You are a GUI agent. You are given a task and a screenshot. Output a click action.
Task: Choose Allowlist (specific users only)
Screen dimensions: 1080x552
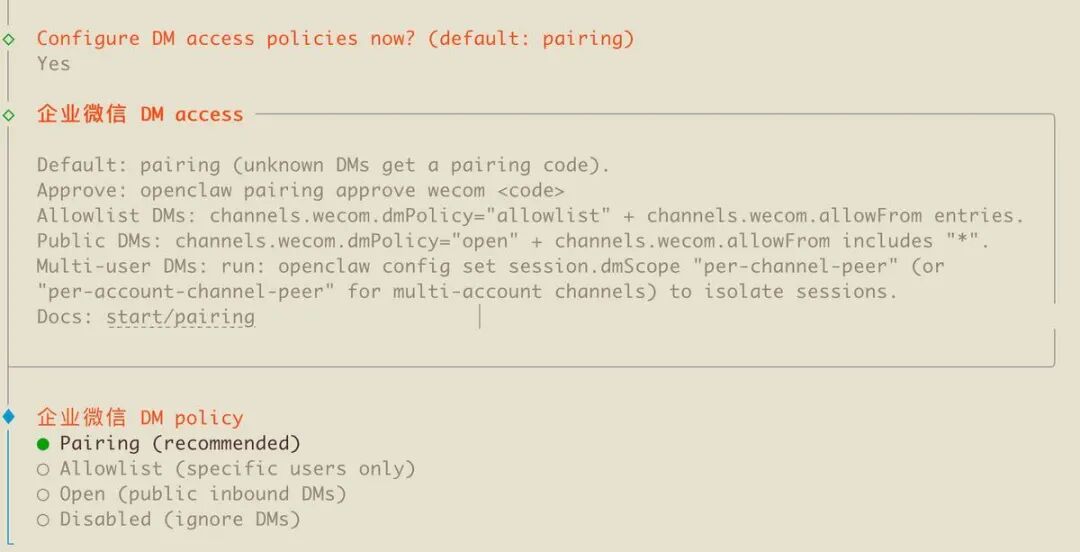[226, 468]
